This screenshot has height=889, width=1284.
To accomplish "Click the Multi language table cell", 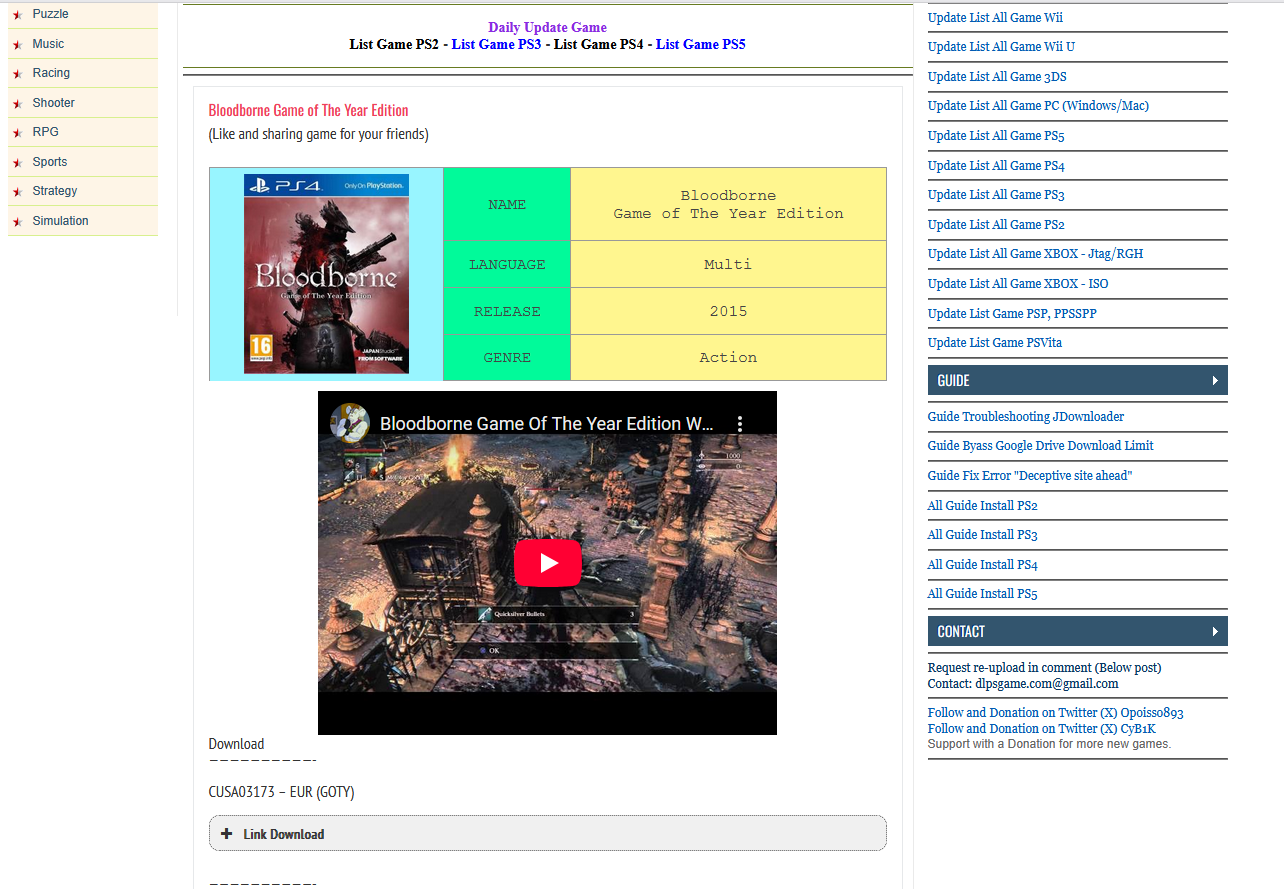I will tap(728, 264).
